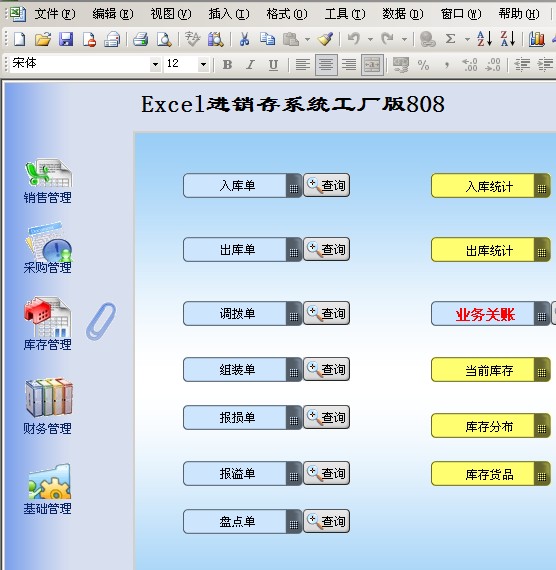Open the 销售管理 sidebar icon
This screenshot has height=570, width=556.
click(x=48, y=180)
